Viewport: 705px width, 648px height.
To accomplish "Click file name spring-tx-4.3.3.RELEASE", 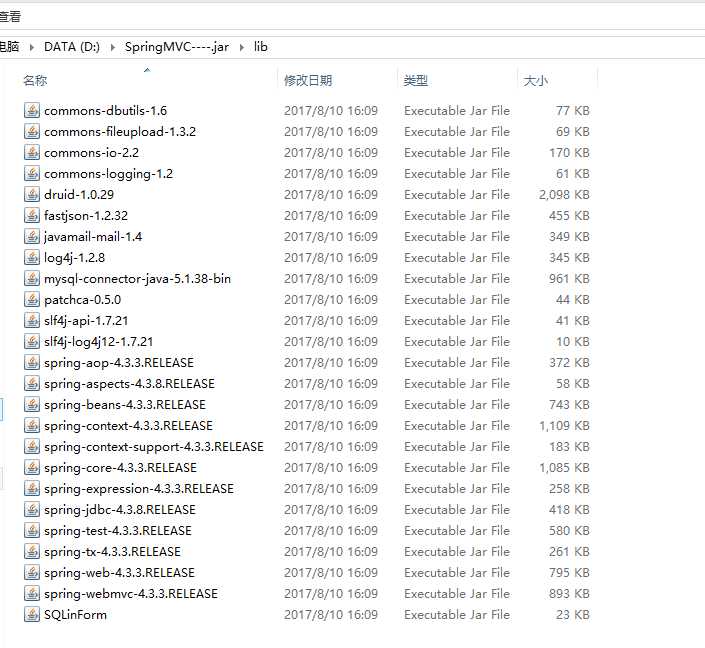I will [112, 552].
